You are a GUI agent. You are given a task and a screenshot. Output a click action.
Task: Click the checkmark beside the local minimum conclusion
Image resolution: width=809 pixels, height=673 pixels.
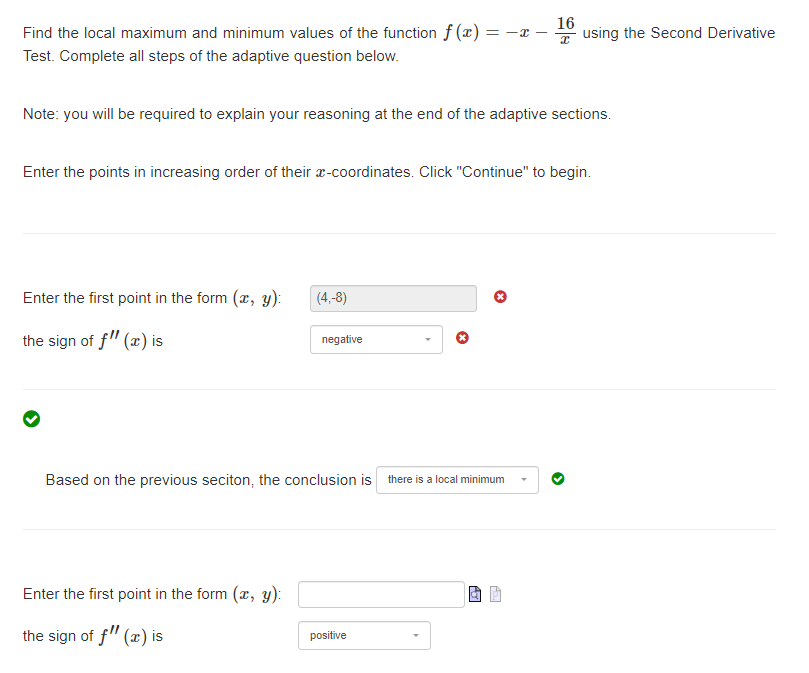pos(557,479)
